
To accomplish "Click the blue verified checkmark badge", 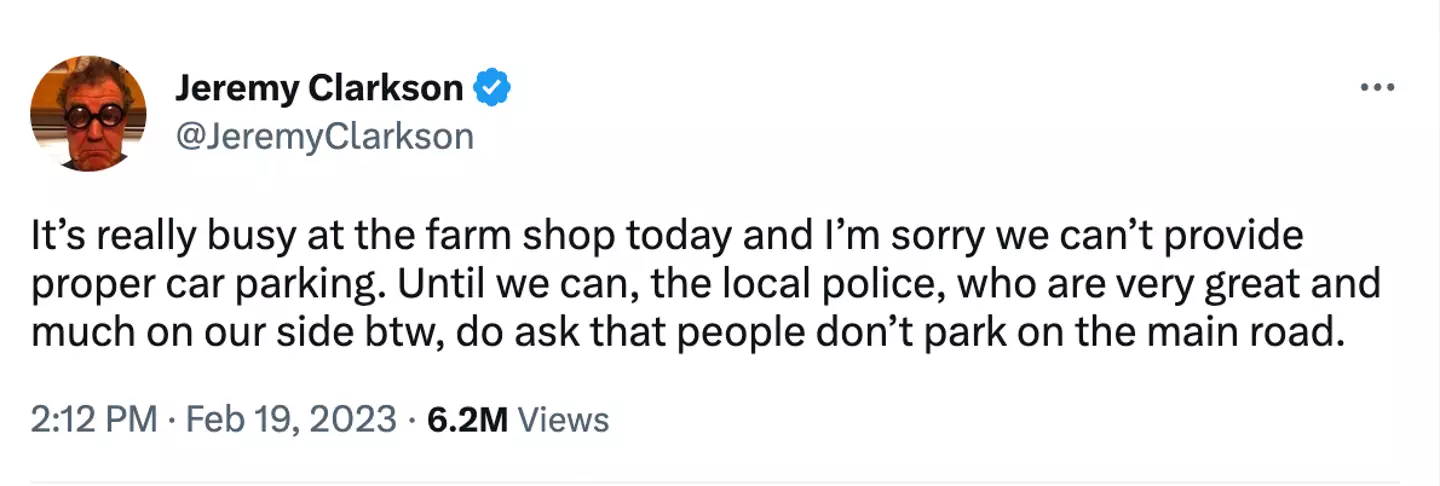I will tap(491, 89).
